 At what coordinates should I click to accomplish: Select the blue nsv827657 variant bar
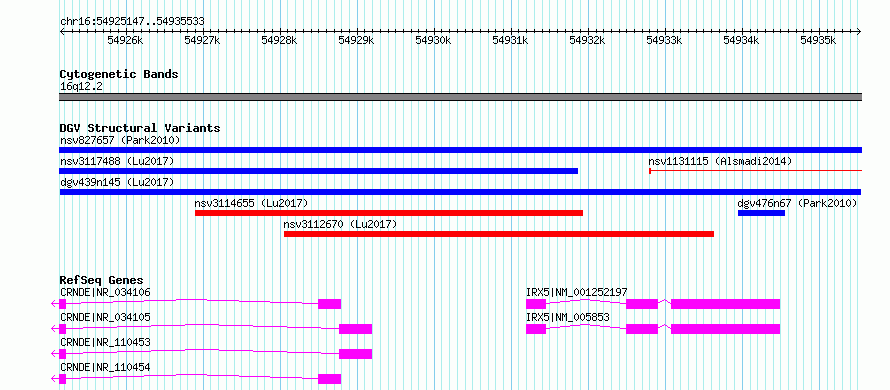[461, 150]
